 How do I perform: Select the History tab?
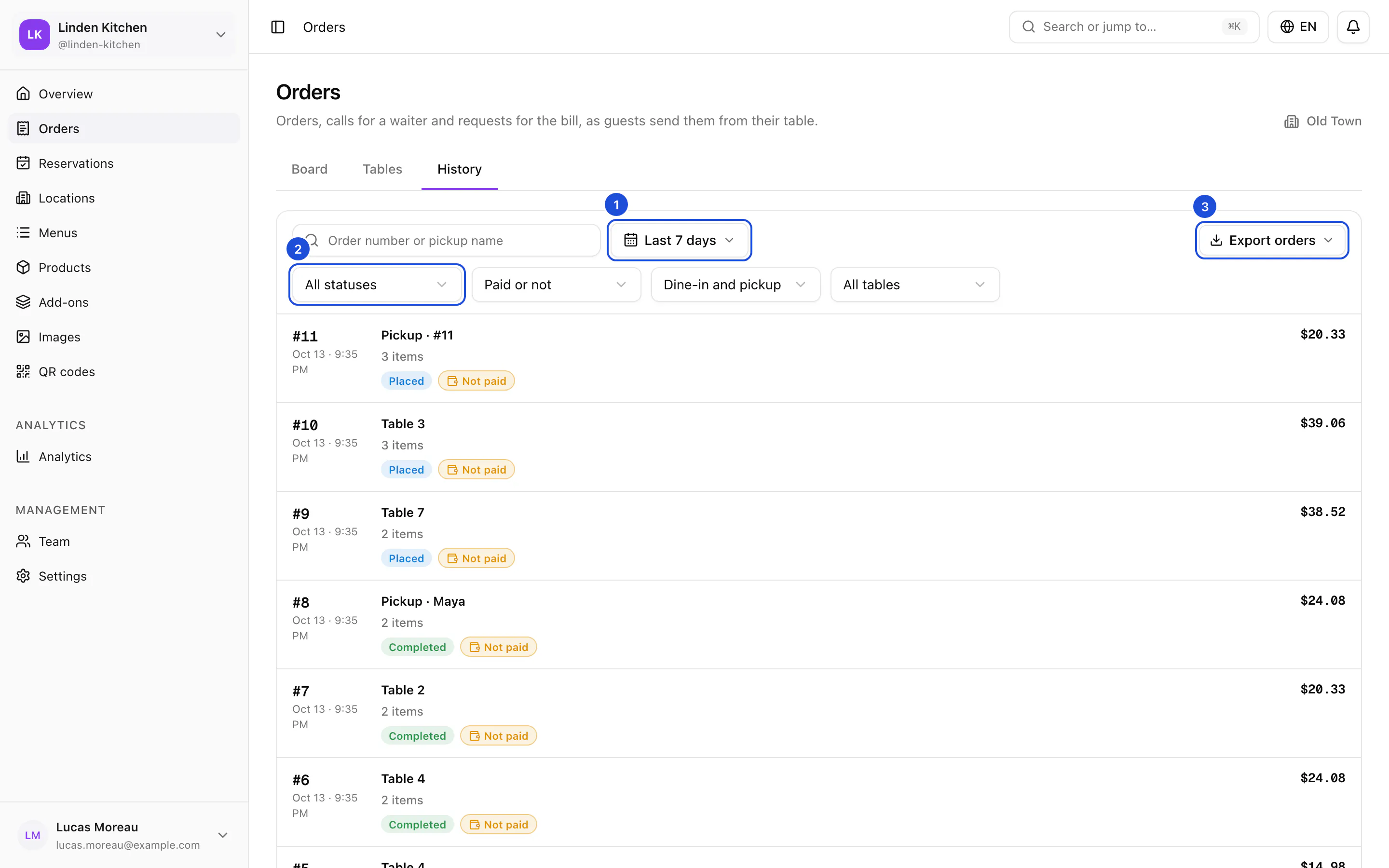point(459,169)
